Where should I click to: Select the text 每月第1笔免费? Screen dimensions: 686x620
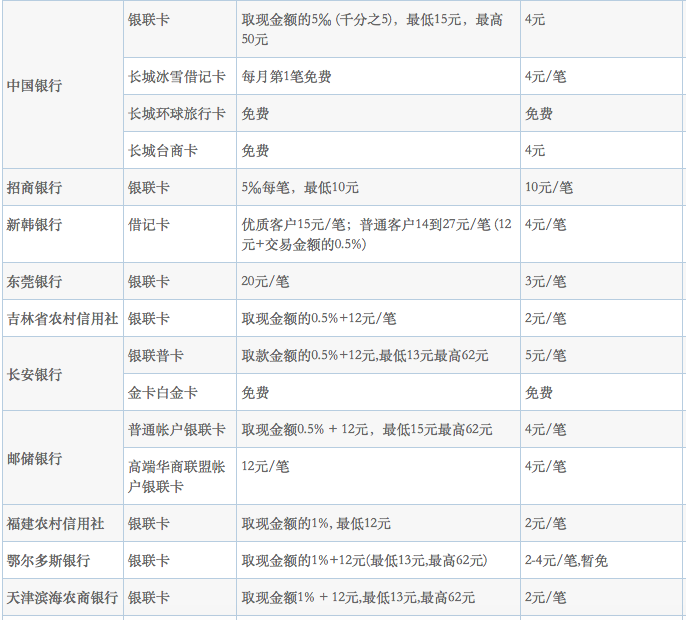[x=286, y=77]
